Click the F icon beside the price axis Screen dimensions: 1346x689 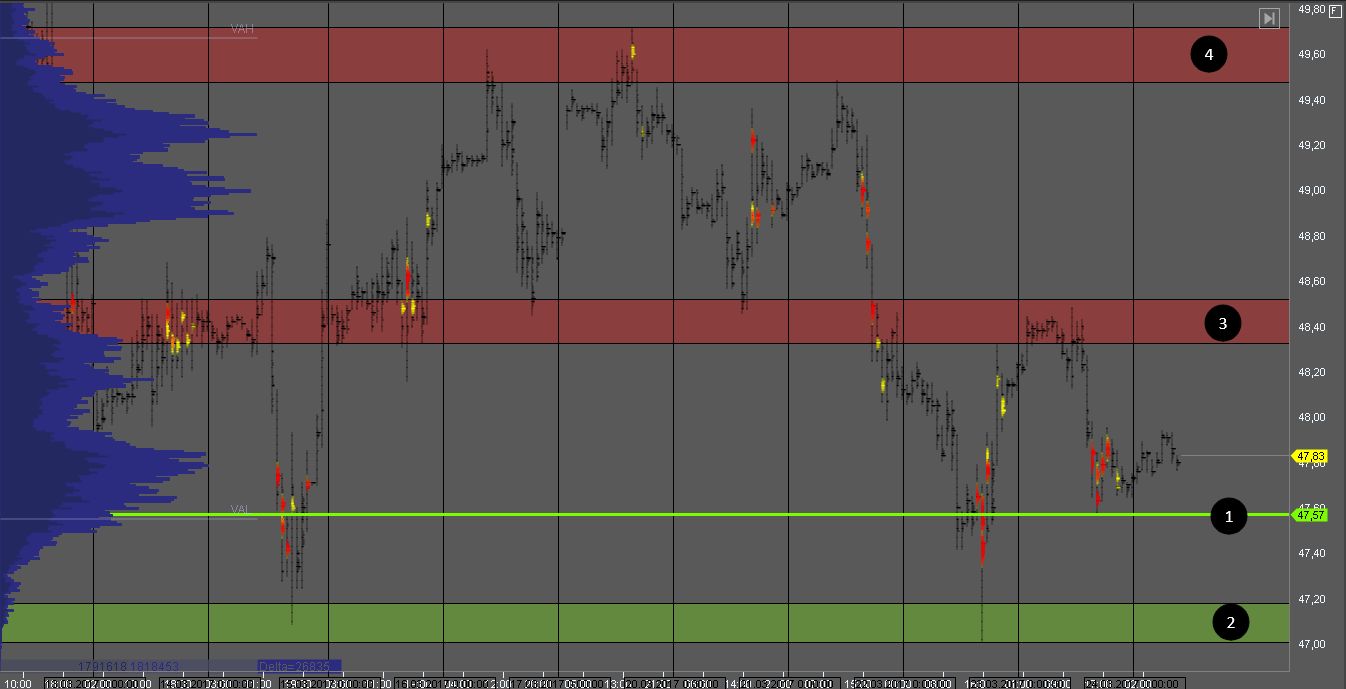point(1335,9)
